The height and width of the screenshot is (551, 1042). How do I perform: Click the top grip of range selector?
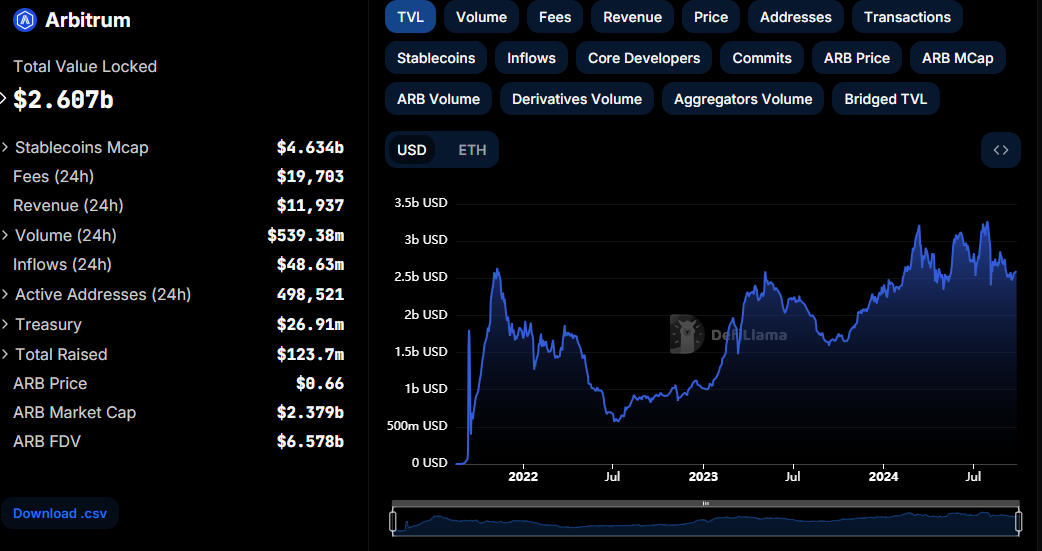pyautogui.click(x=705, y=504)
